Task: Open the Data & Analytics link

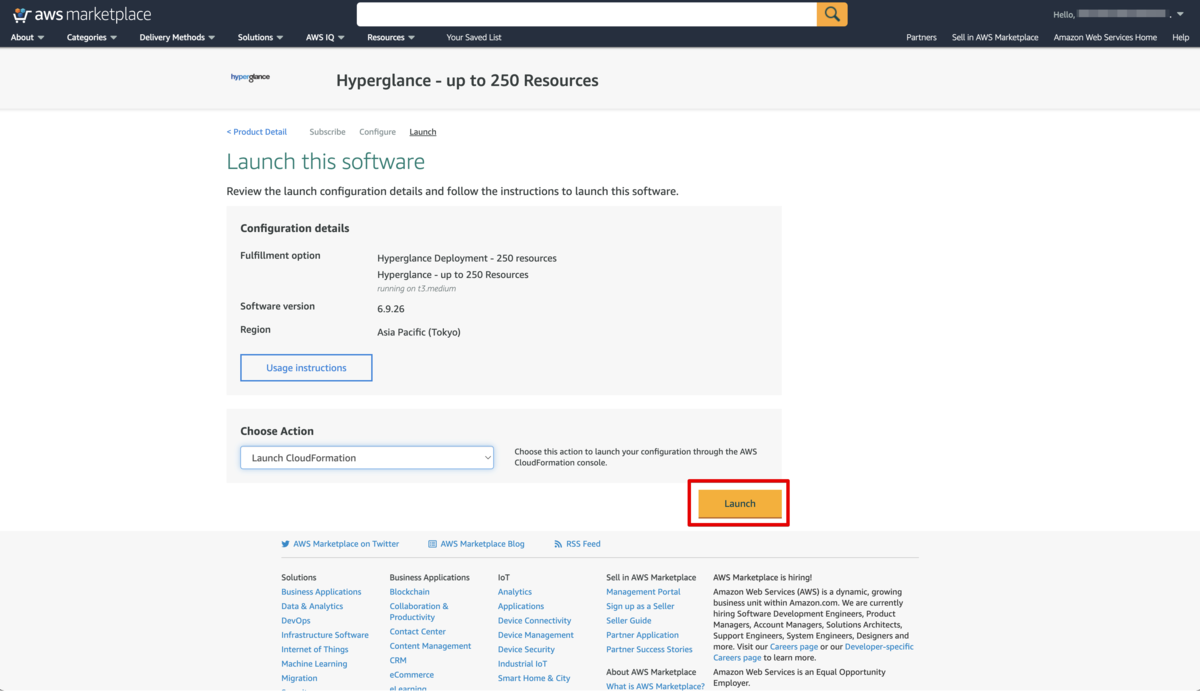Action: 312,606
